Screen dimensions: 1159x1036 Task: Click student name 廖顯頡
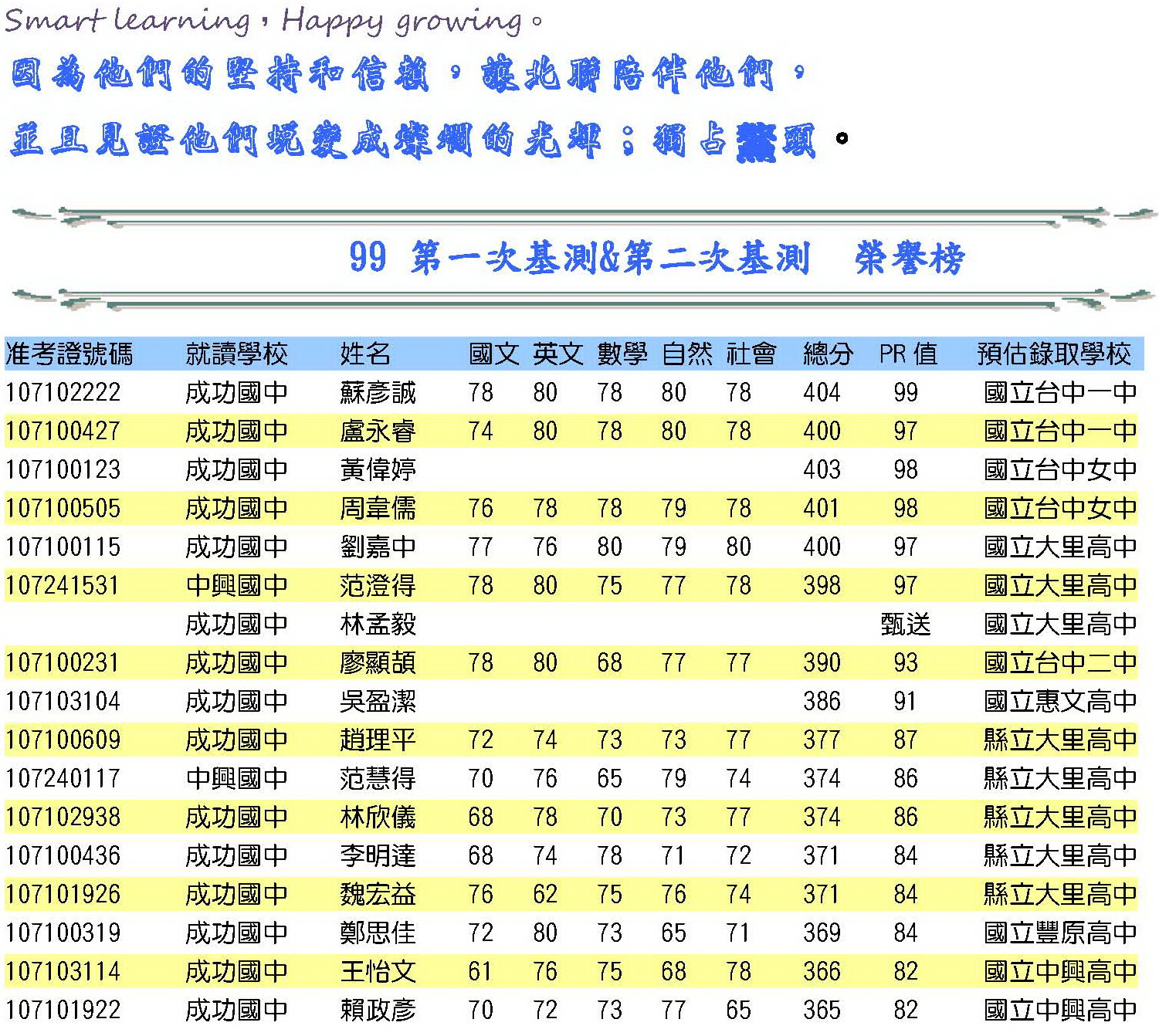378,663
